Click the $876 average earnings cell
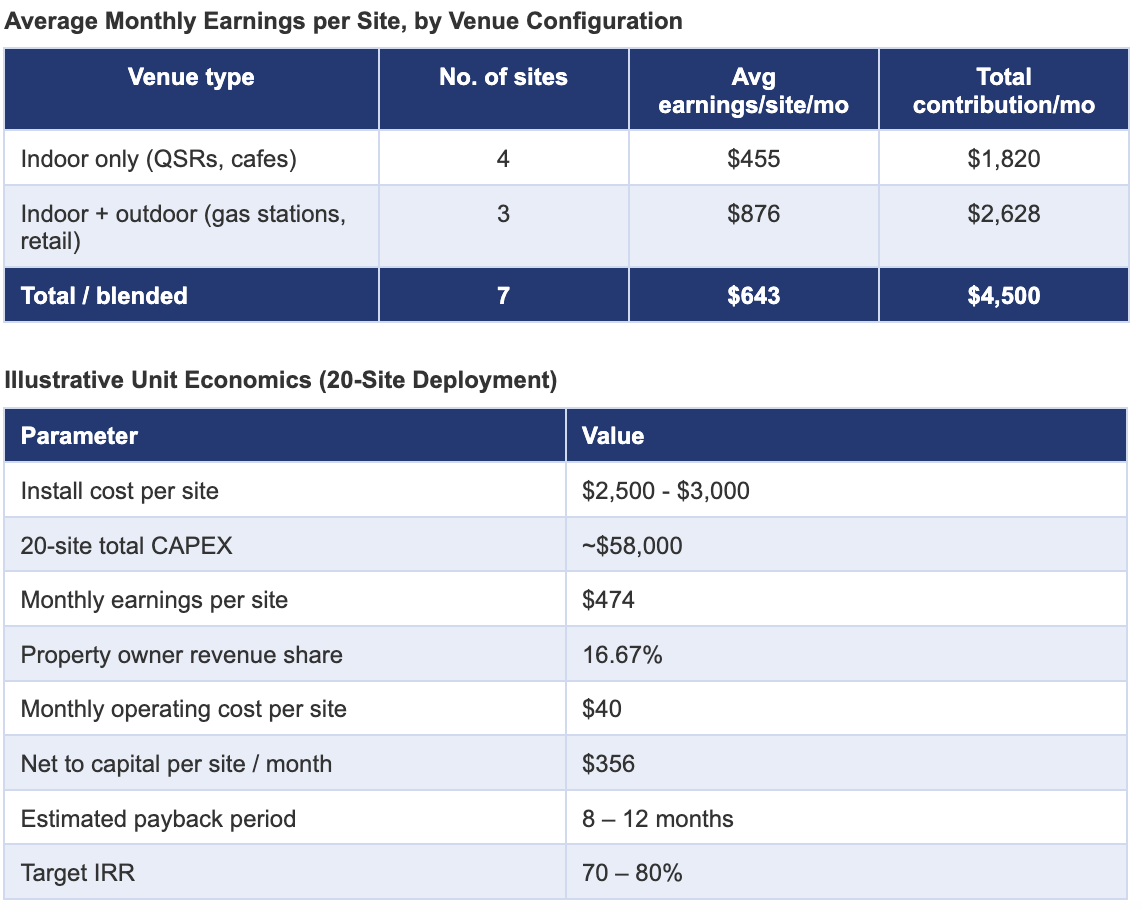1142x910 pixels. [x=753, y=227]
